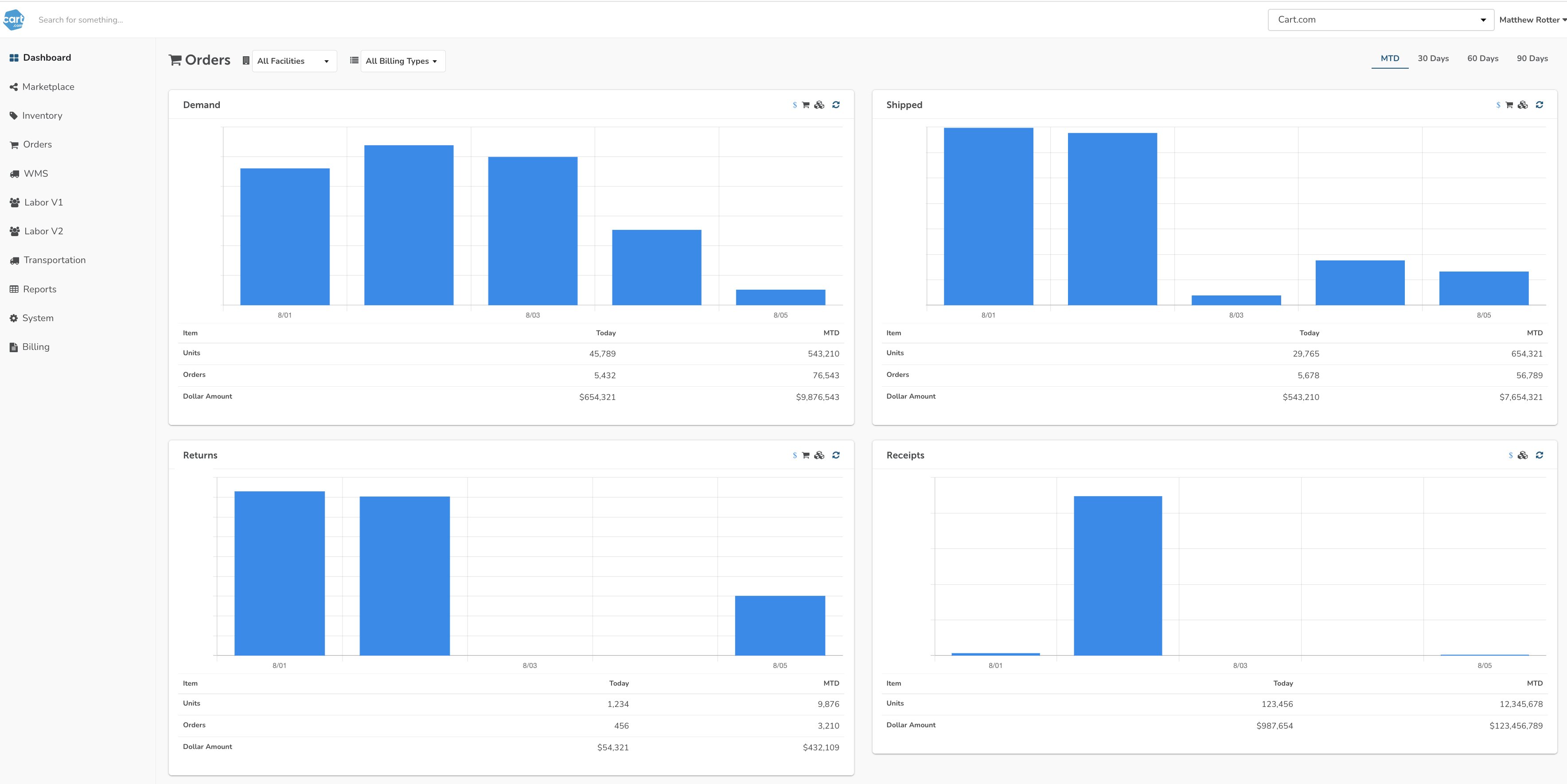Refresh the Receipts panel
The image size is (1567, 784).
tap(1539, 455)
